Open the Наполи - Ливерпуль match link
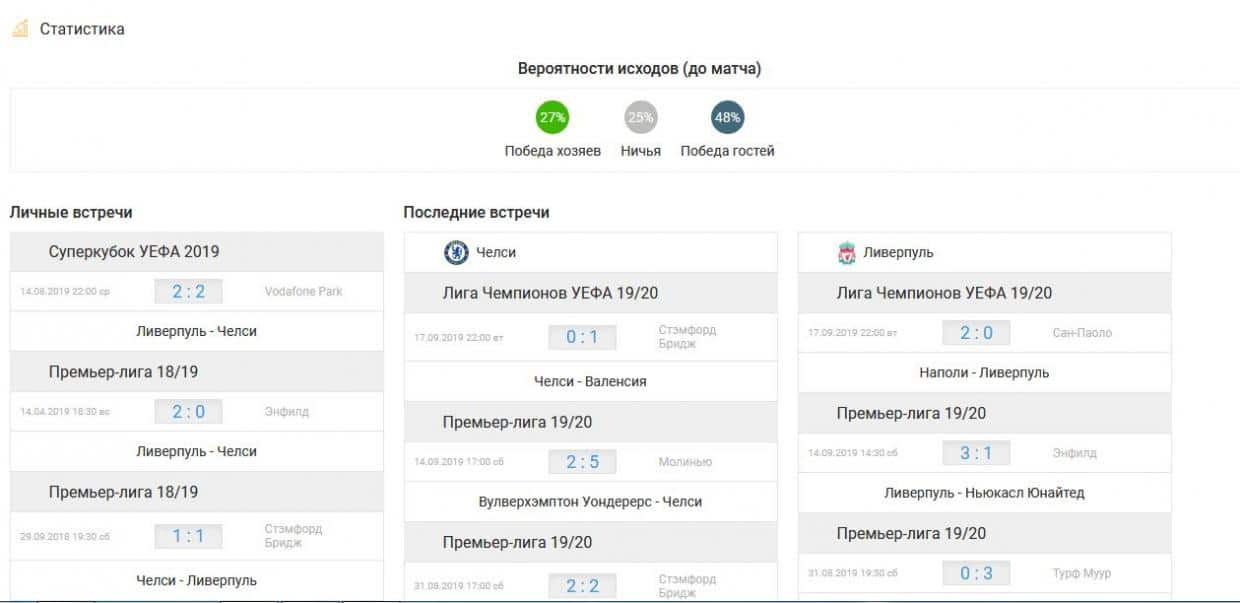The height and width of the screenshot is (603, 1240). point(984,372)
